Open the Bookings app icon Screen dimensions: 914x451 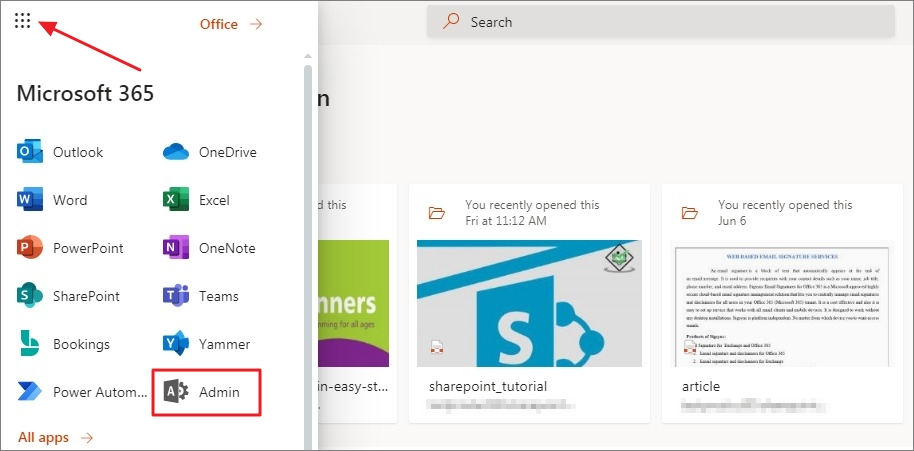(29, 343)
